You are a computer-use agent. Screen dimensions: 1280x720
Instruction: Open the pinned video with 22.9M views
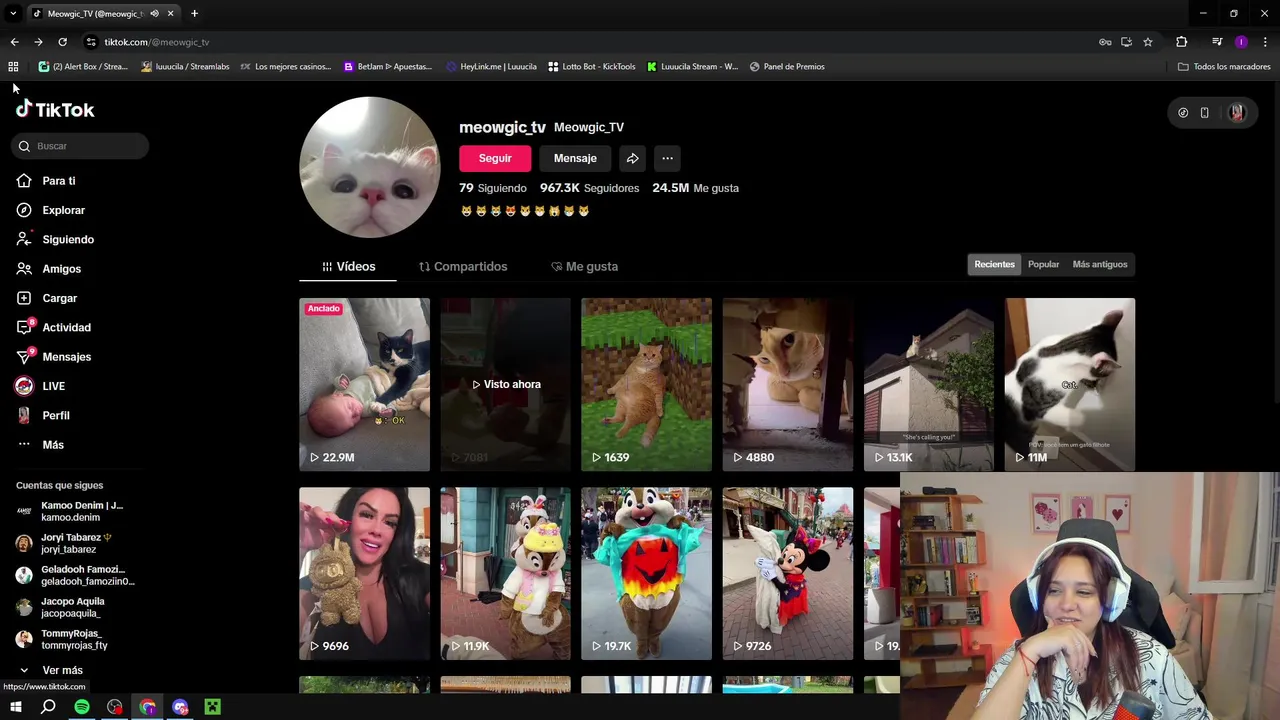tap(364, 384)
